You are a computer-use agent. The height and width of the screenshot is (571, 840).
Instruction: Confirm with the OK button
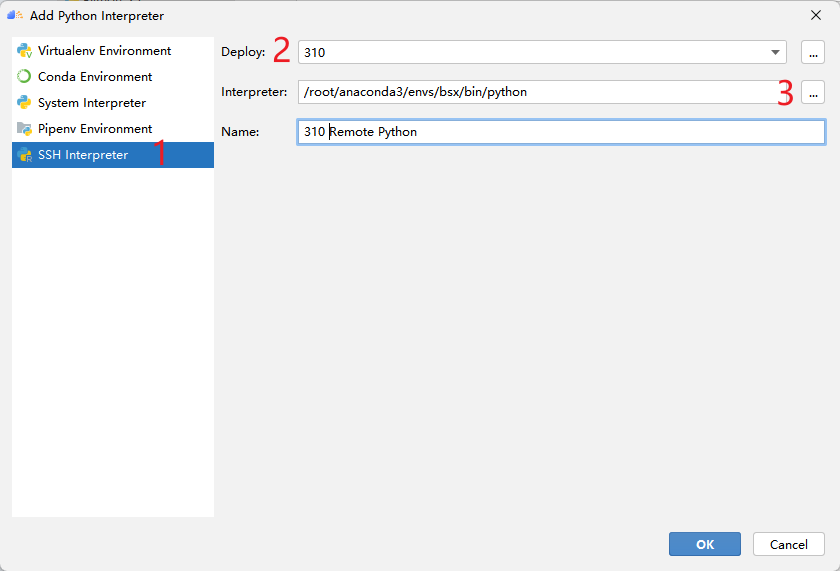click(704, 544)
